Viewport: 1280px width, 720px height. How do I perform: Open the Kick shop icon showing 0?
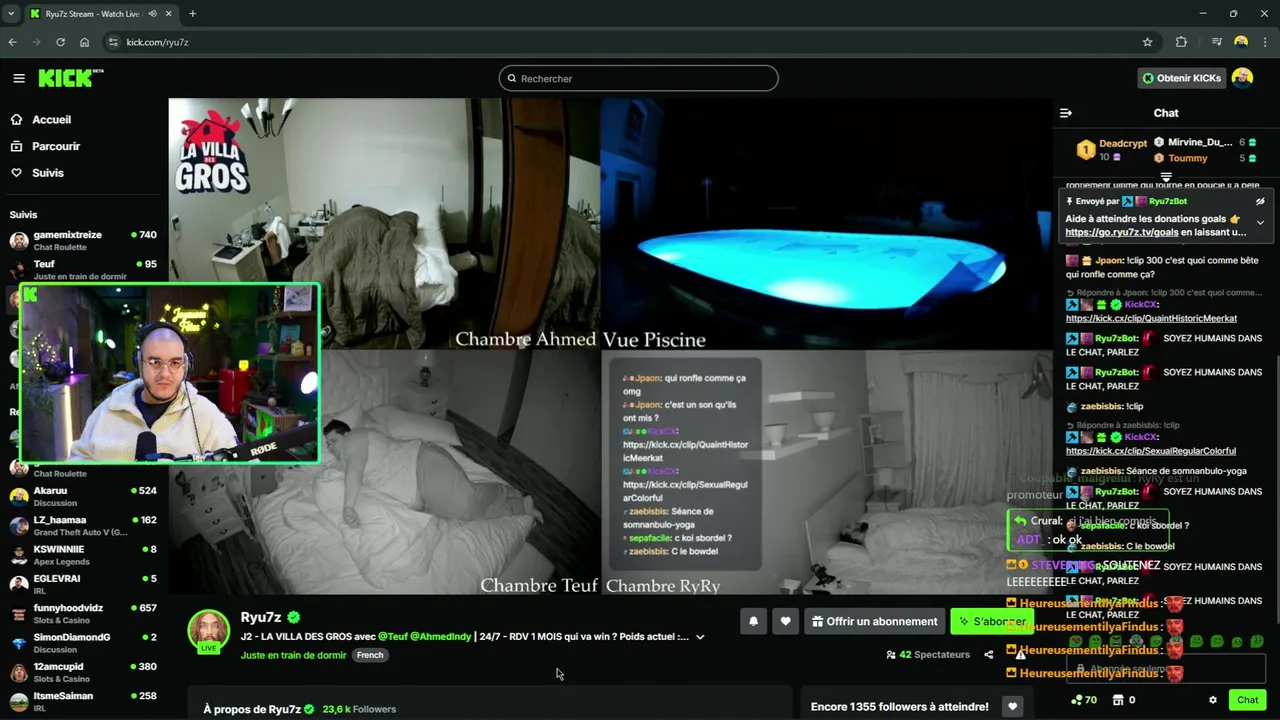[1124, 700]
